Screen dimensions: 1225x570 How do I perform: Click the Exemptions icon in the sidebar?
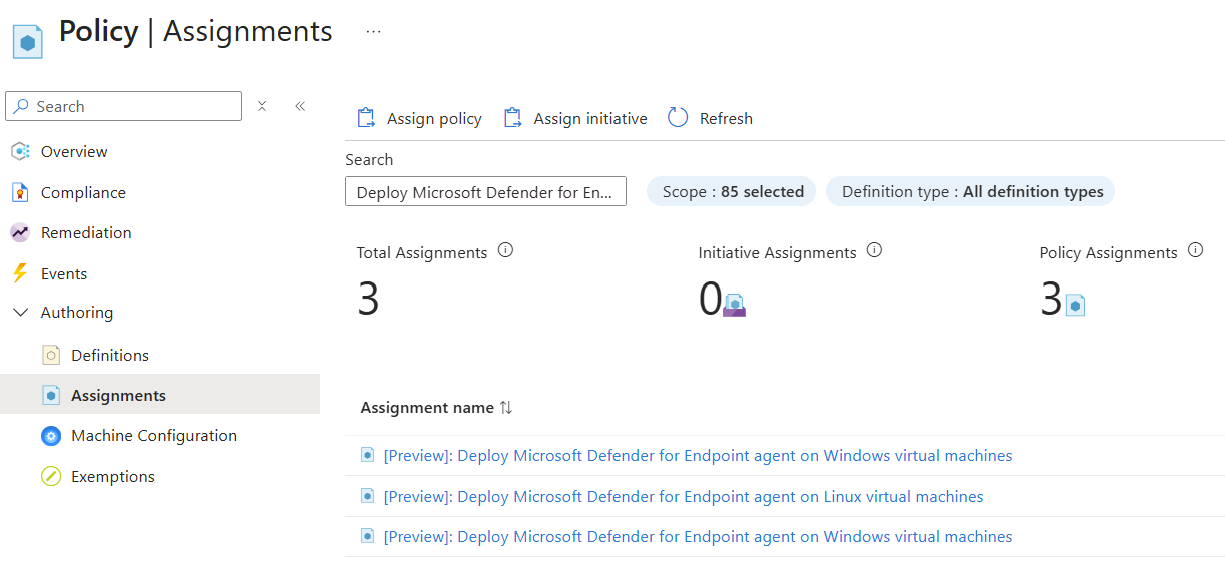[x=51, y=477]
